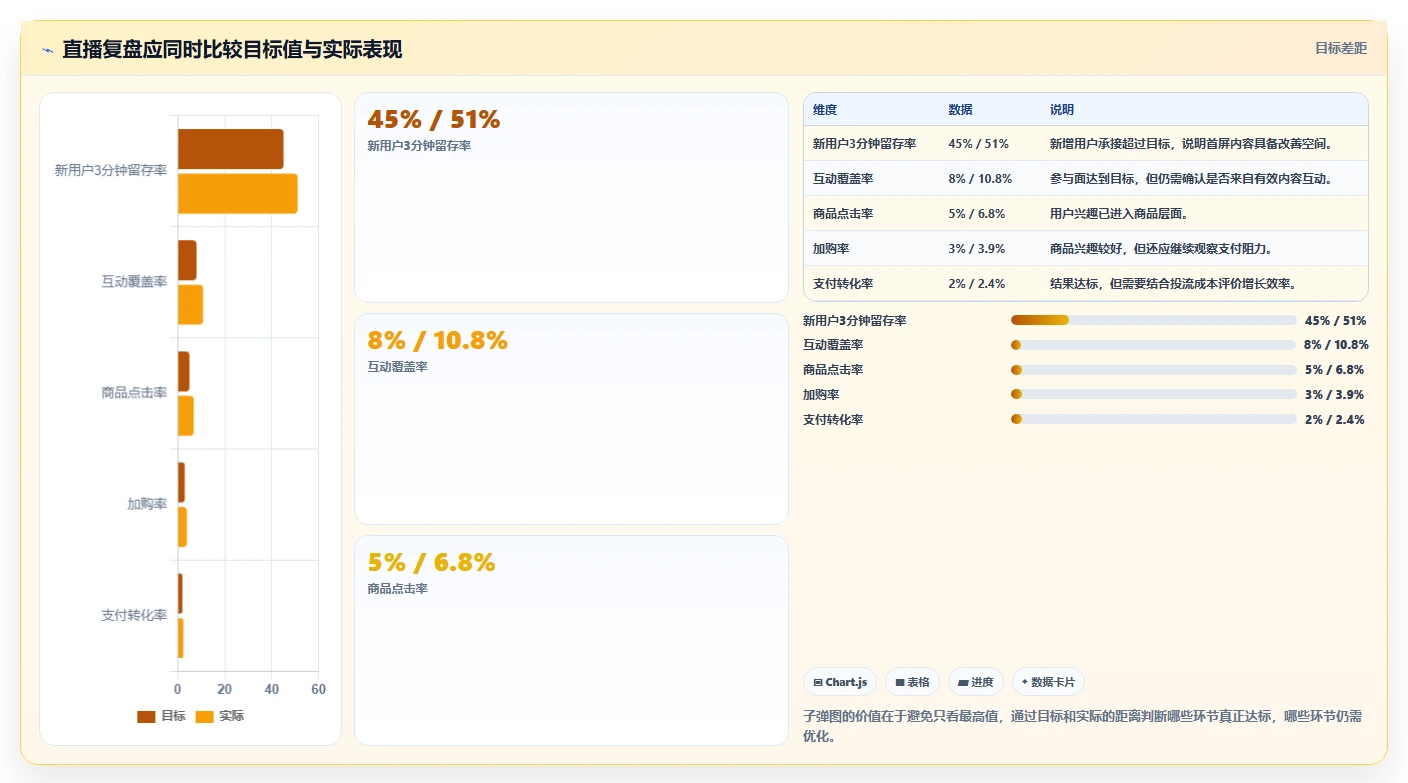Click the table cell 新用户3分钟留存率

tap(865, 144)
